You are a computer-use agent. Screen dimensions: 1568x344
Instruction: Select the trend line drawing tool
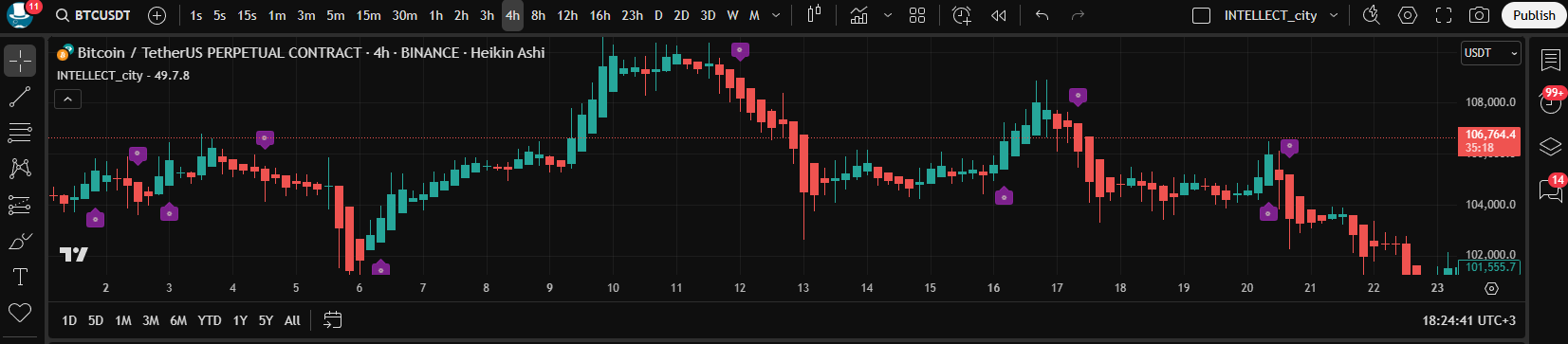pos(20,97)
